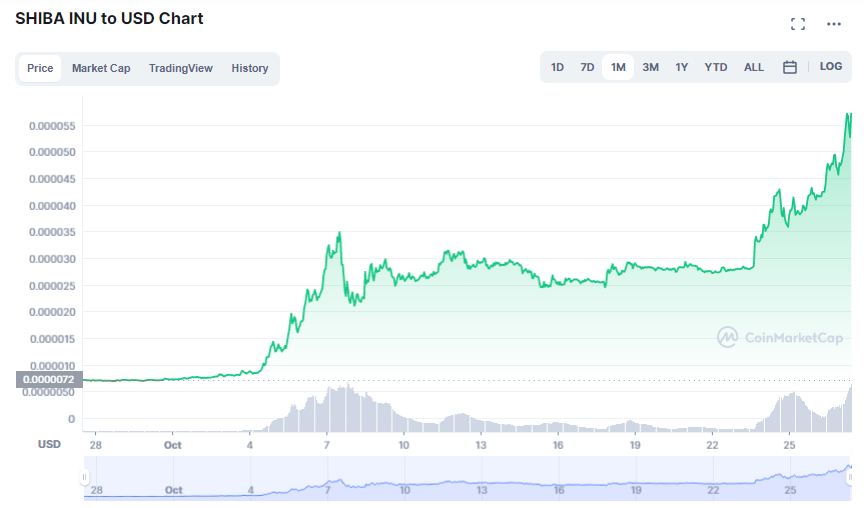This screenshot has height=508, width=864.
Task: Select the 7D time range
Action: pos(588,67)
